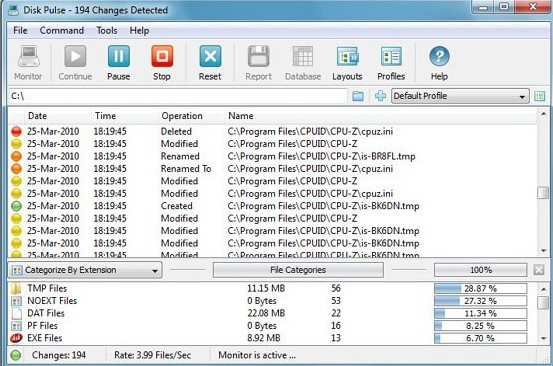Select the is-BR8FL.tmp file path
Image resolution: width=553 pixels, height=366 pixels.
point(321,156)
